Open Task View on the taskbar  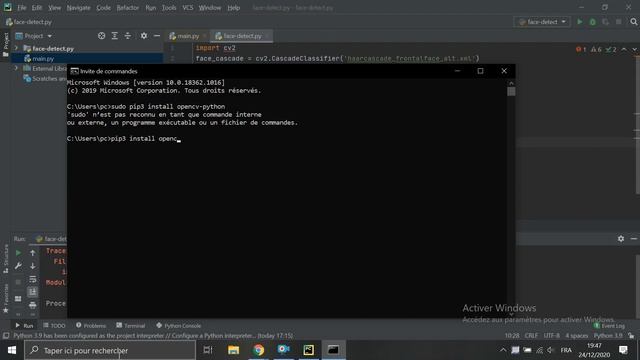208,350
